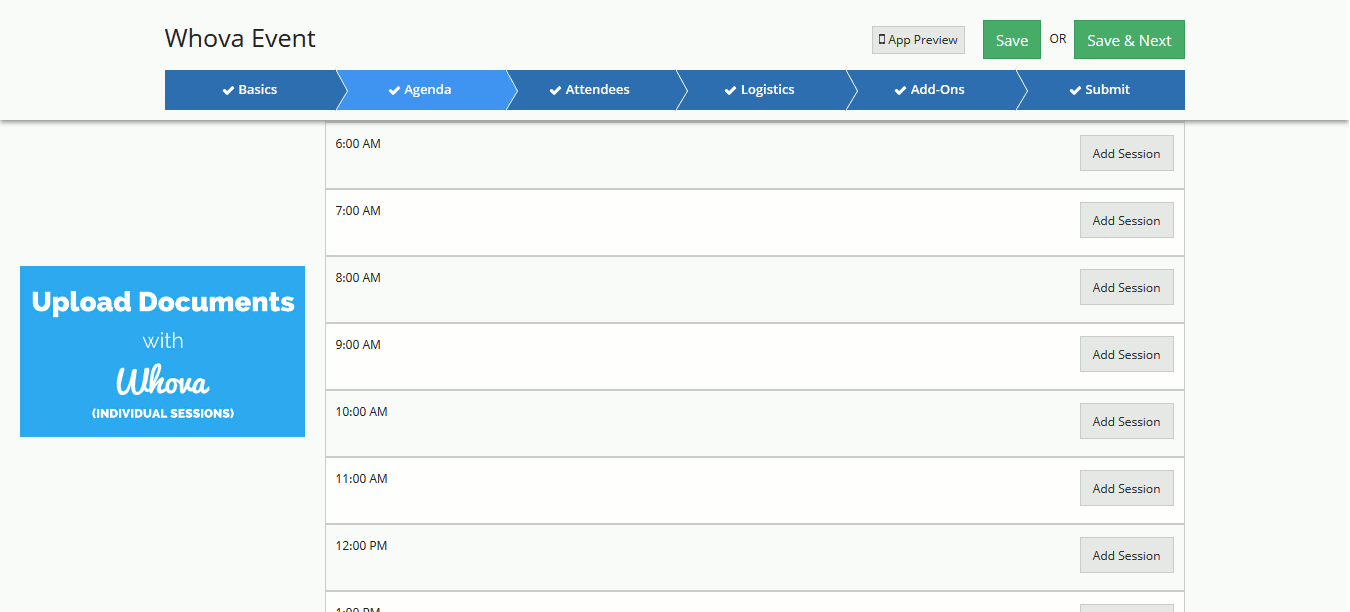
Task: Click the Upload Documents with Whova banner
Action: click(x=162, y=351)
